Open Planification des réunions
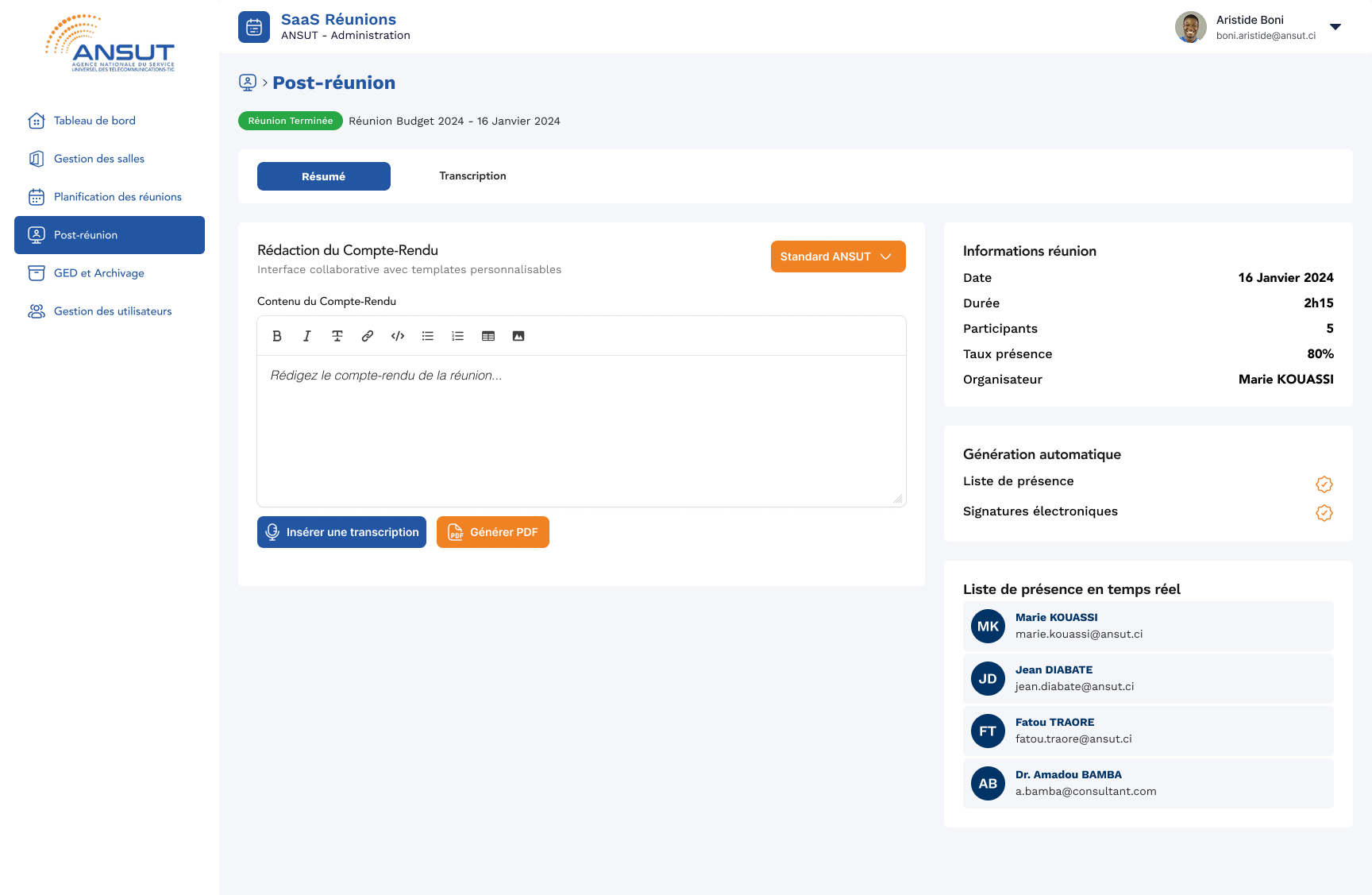The image size is (1372, 895). pyautogui.click(x=110, y=197)
